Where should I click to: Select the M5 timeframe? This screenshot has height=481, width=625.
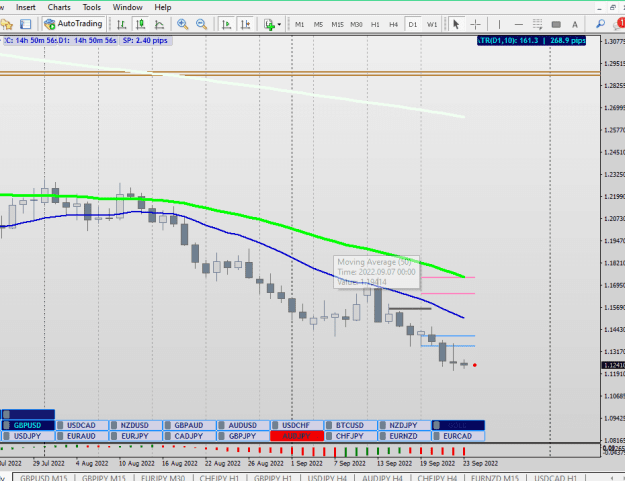coord(318,24)
